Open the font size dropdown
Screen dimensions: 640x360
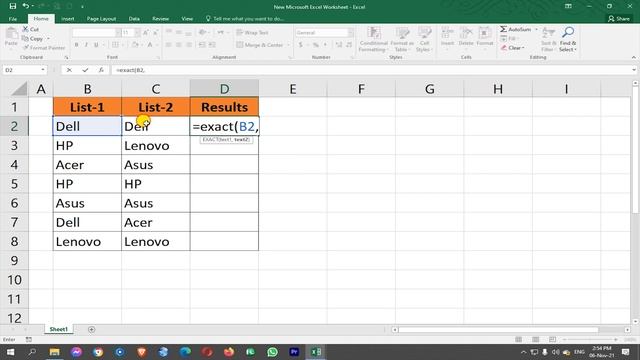click(x=137, y=32)
